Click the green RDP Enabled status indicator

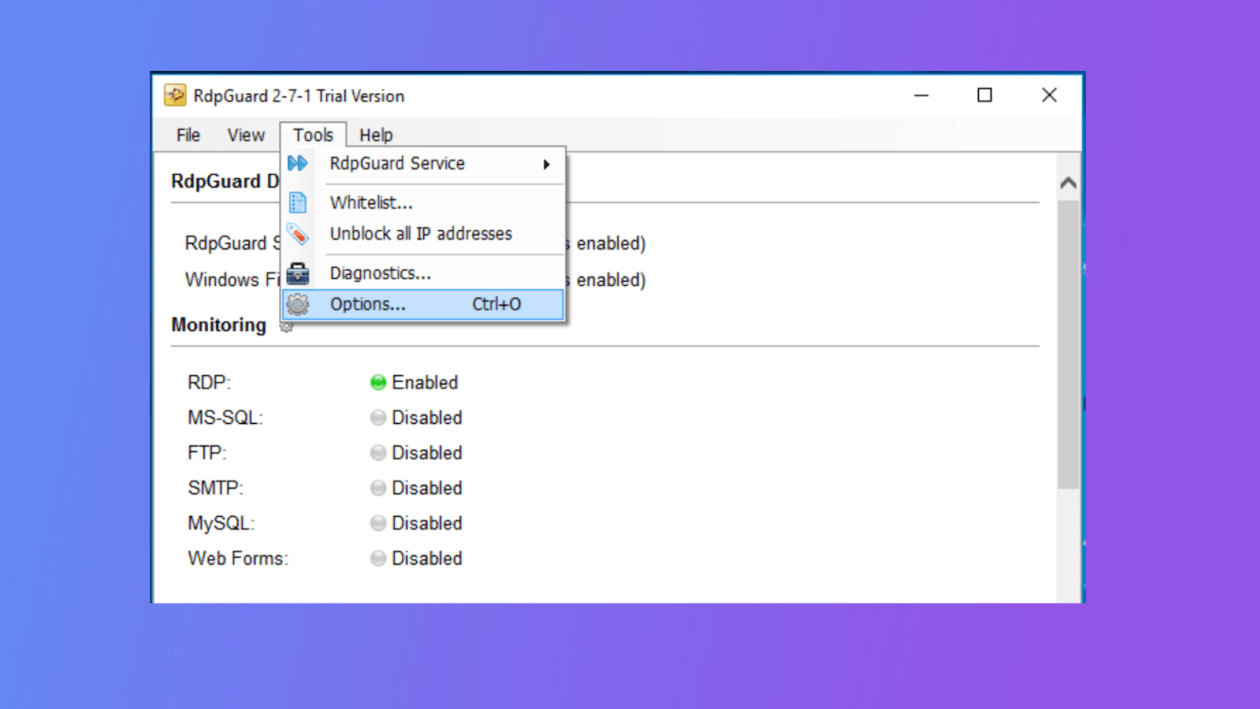point(378,382)
